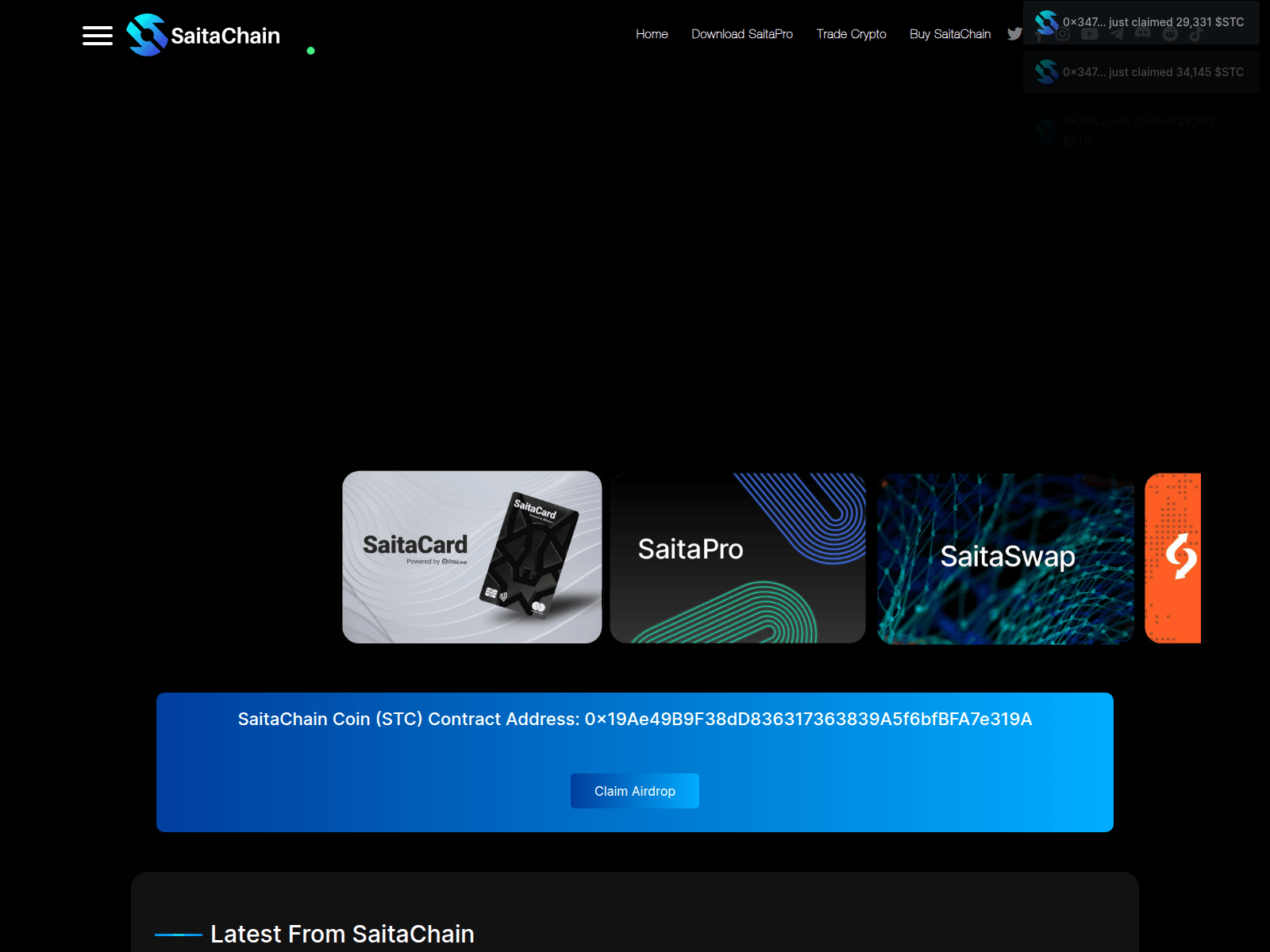The width and height of the screenshot is (1270, 952).
Task: Click the Latest From SaitaChain heading
Action: click(342, 934)
